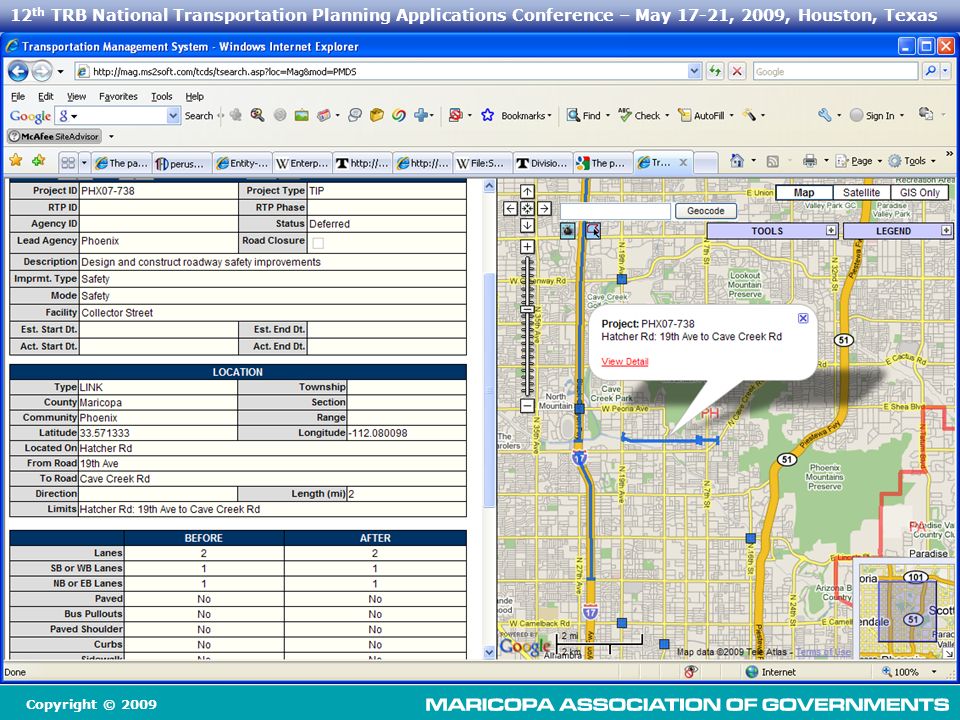The image size is (960, 720).
Task: Open the File menu
Action: (18, 96)
